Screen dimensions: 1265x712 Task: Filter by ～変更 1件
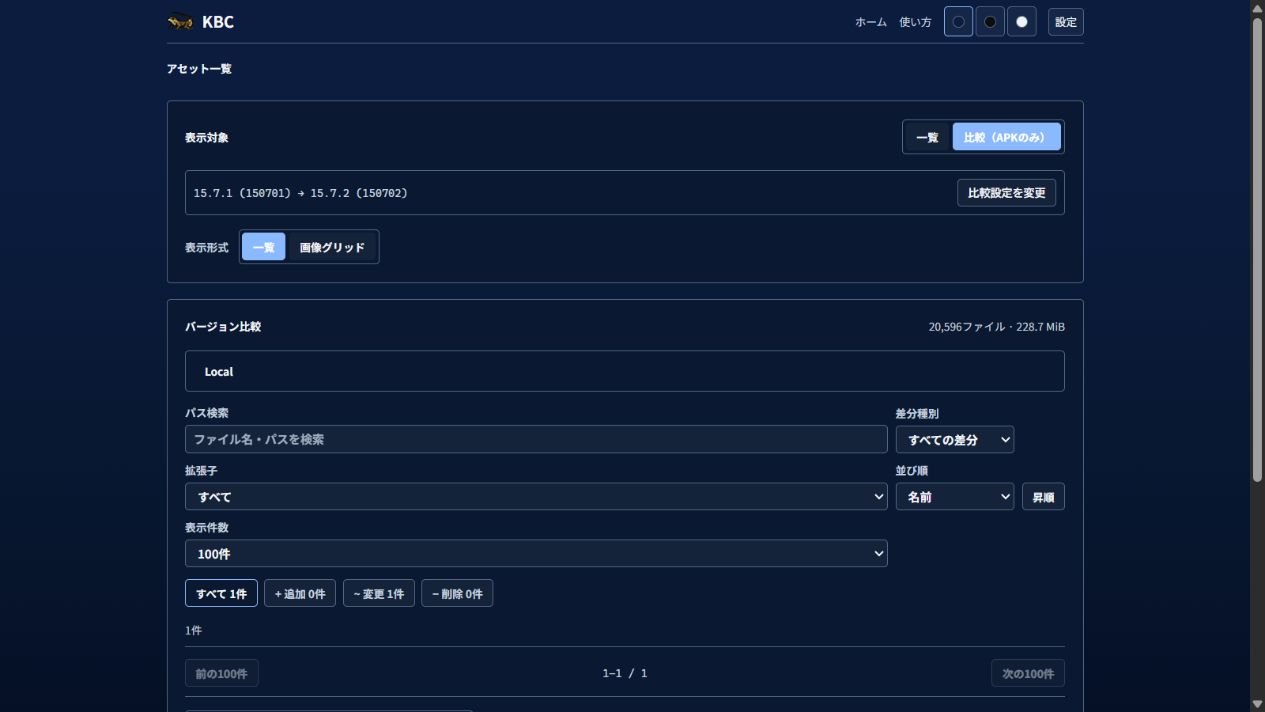coord(379,593)
